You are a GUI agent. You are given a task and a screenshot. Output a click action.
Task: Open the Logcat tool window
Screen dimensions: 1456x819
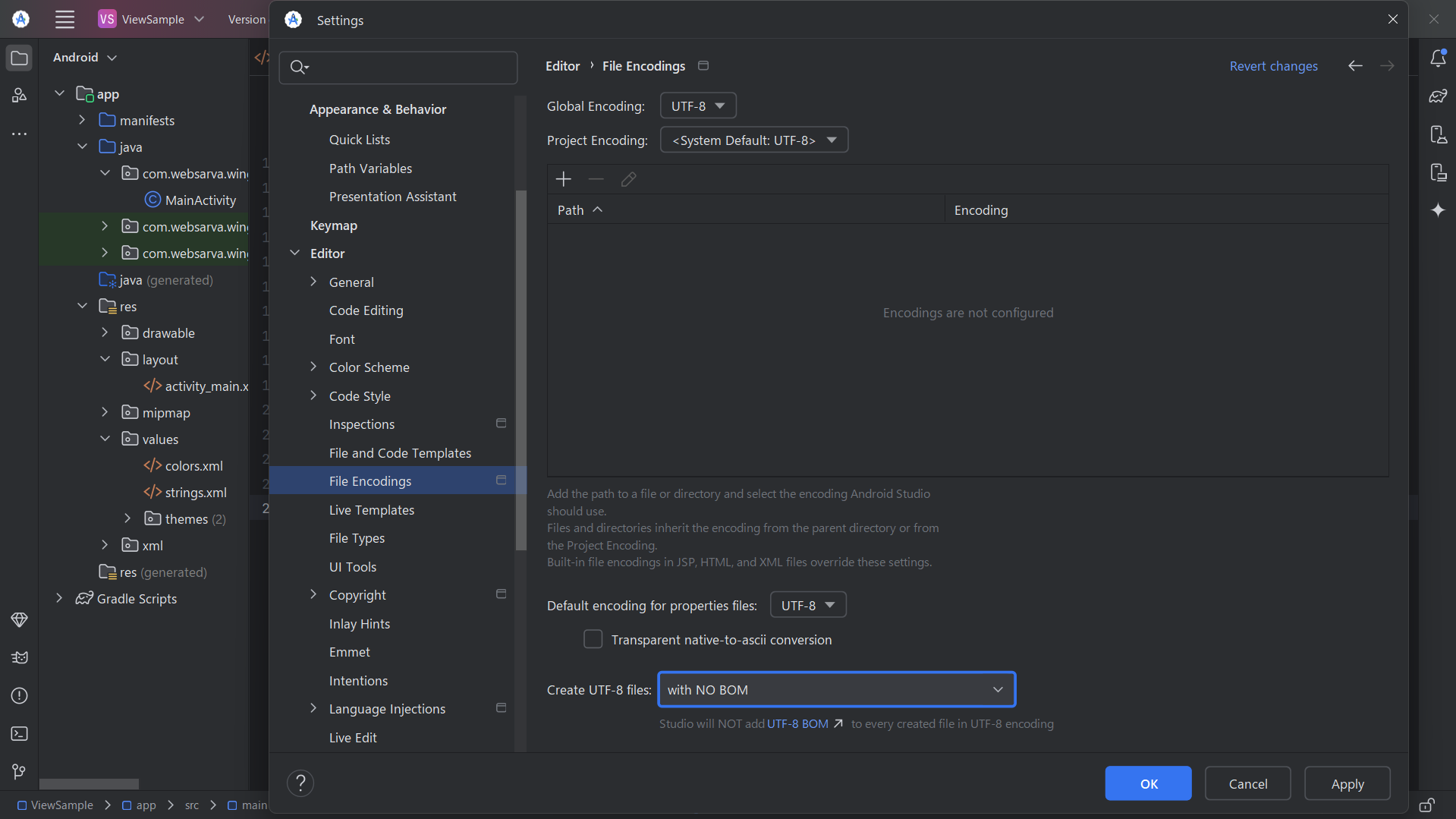point(19,657)
